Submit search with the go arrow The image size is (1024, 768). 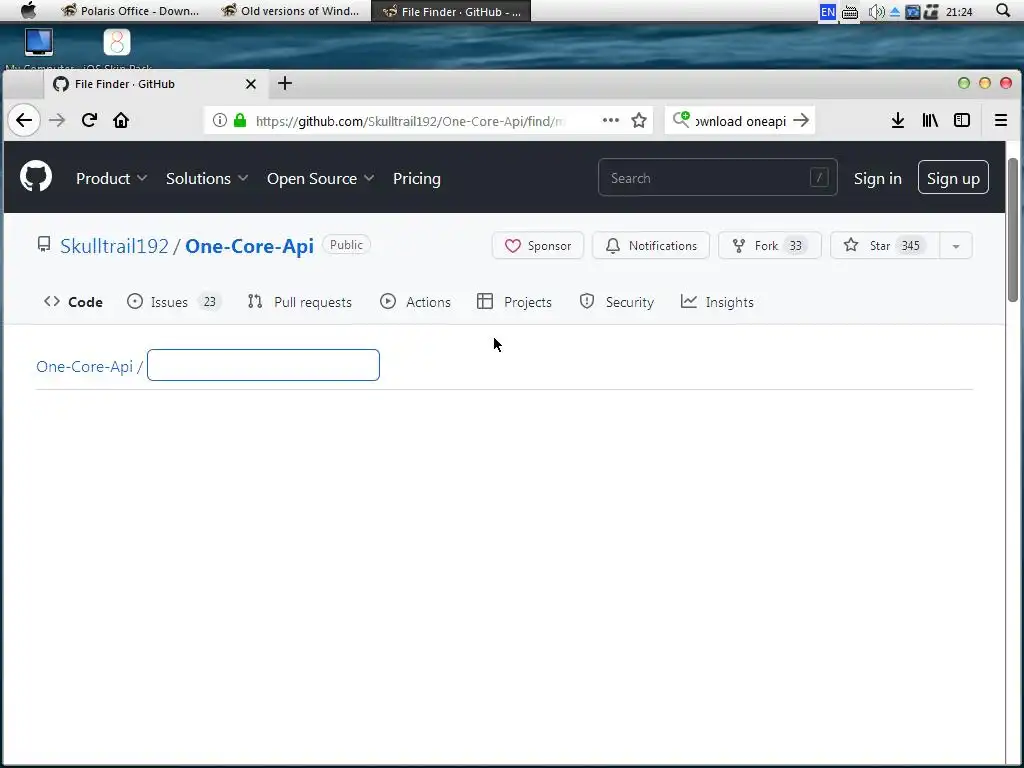pos(801,120)
